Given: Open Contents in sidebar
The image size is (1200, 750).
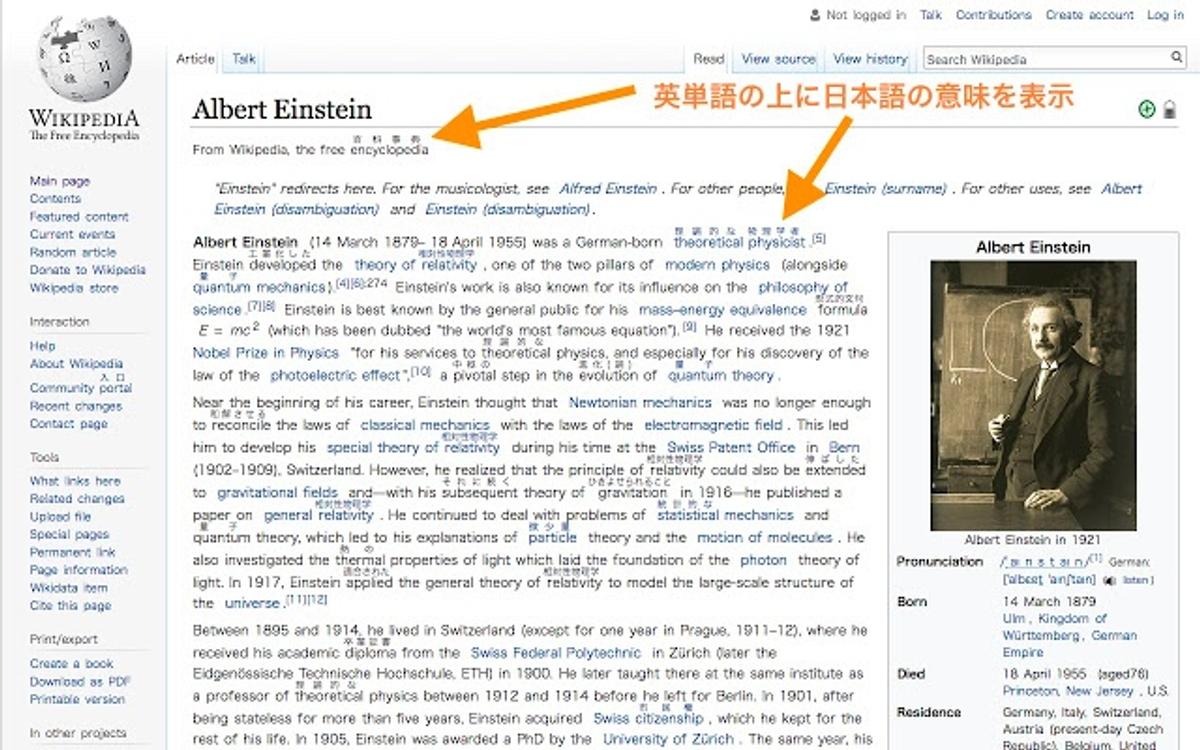Looking at the screenshot, I should [x=55, y=199].
